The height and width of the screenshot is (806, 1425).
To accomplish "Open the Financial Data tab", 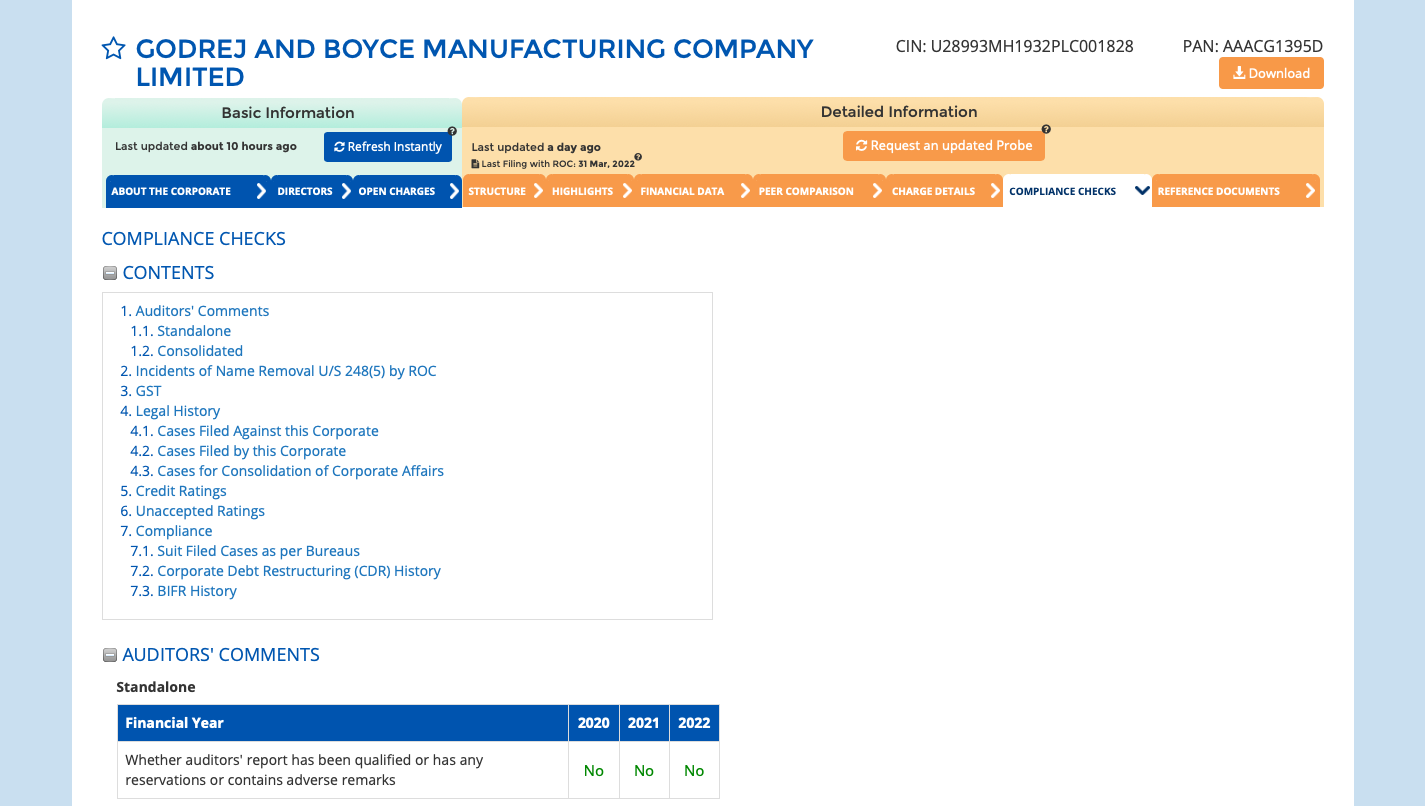I will (682, 191).
